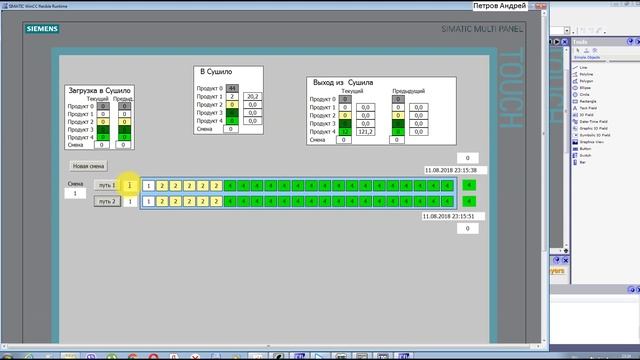Click the pointer selection icon in Tools
This screenshot has width=640, height=360.
click(x=578, y=51)
